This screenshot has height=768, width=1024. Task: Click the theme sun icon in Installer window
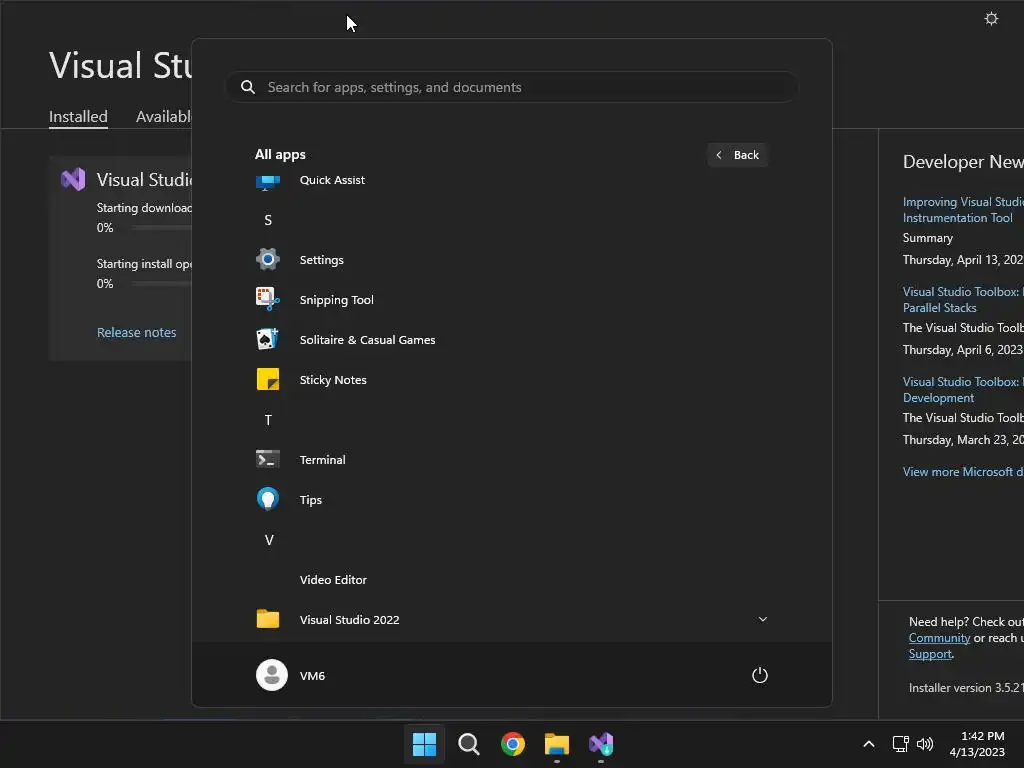tap(991, 19)
